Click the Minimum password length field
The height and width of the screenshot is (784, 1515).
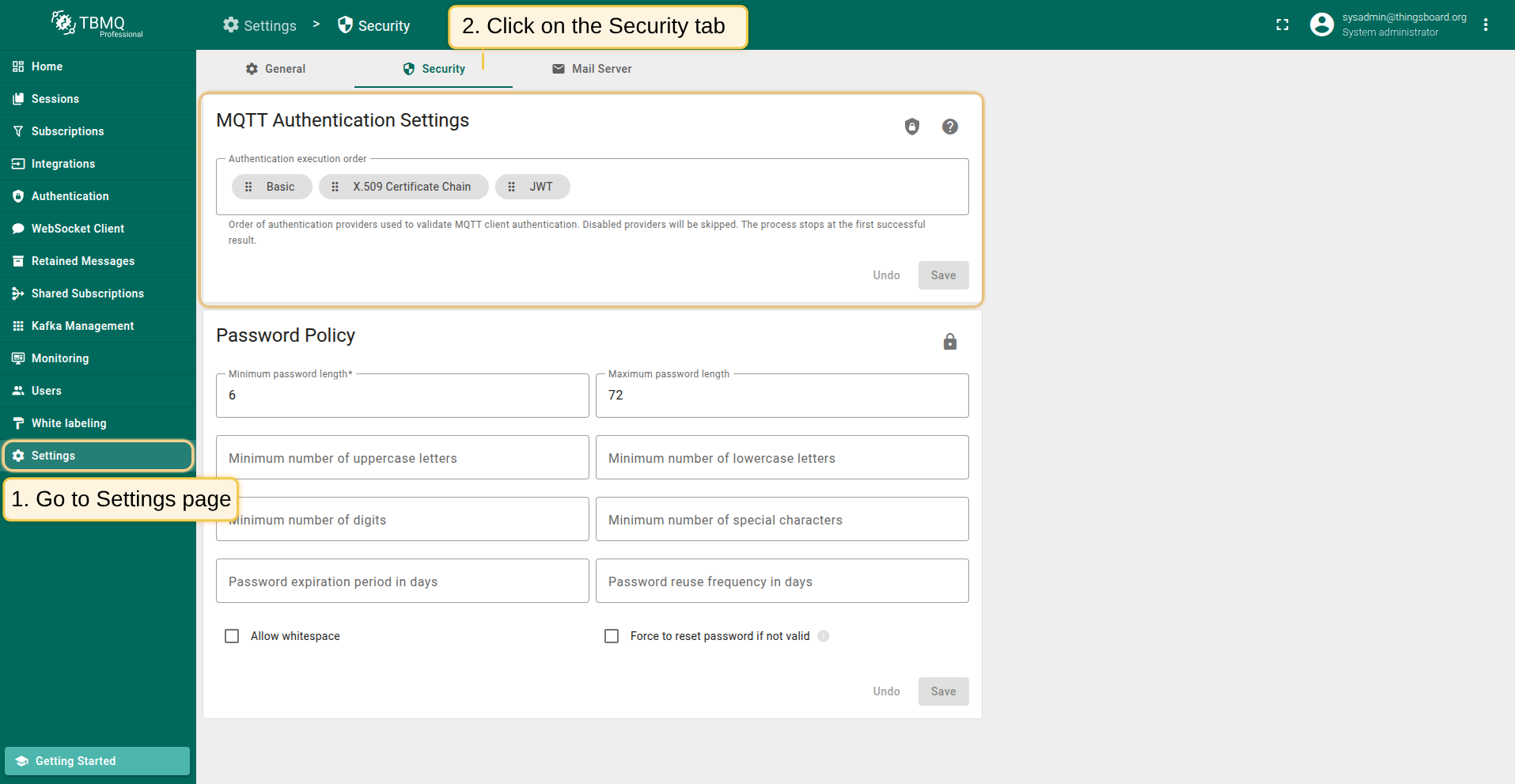click(402, 396)
